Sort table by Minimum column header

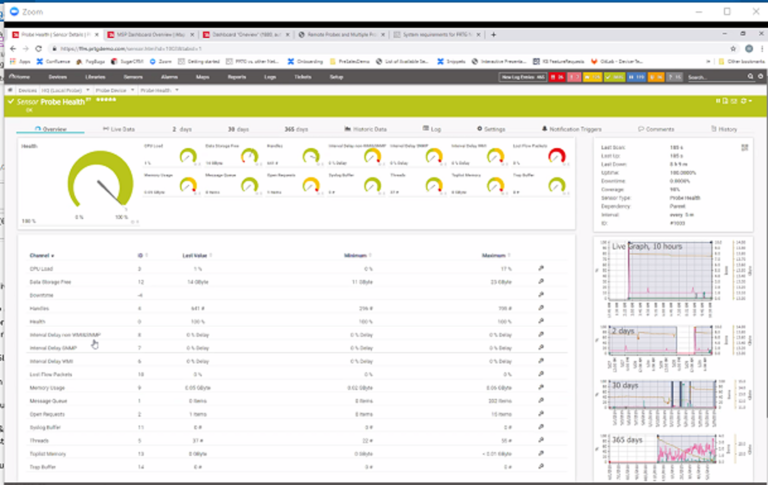[x=358, y=255]
